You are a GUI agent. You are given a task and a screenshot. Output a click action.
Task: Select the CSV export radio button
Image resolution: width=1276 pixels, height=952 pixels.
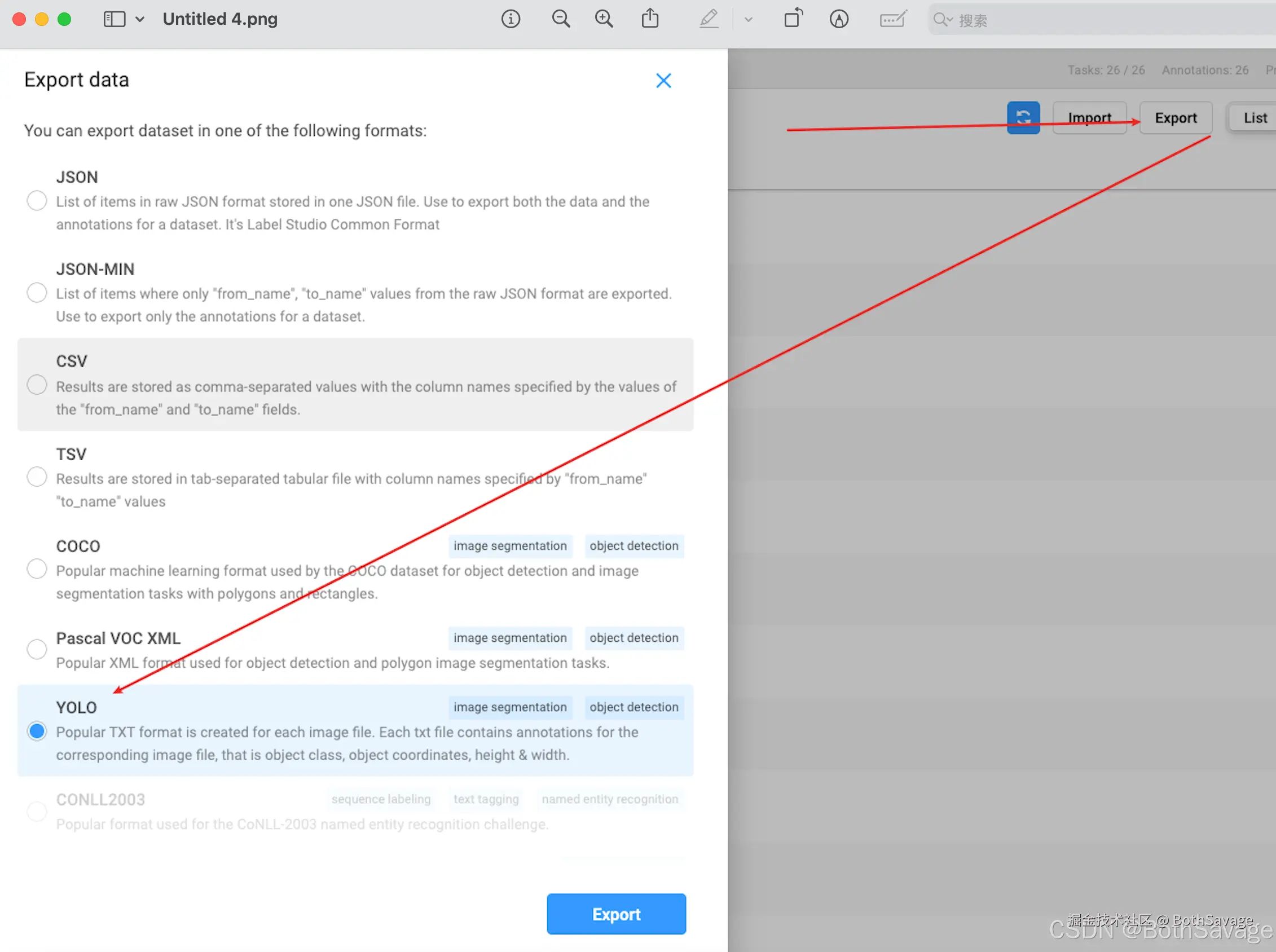click(37, 385)
